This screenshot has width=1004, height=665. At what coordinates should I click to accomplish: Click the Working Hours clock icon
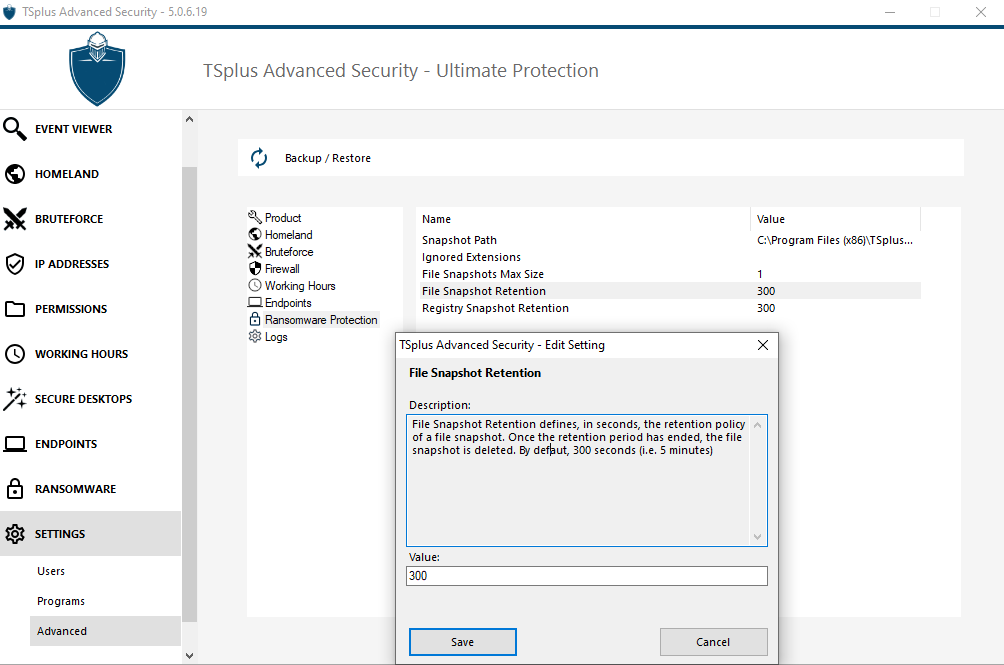click(x=15, y=354)
